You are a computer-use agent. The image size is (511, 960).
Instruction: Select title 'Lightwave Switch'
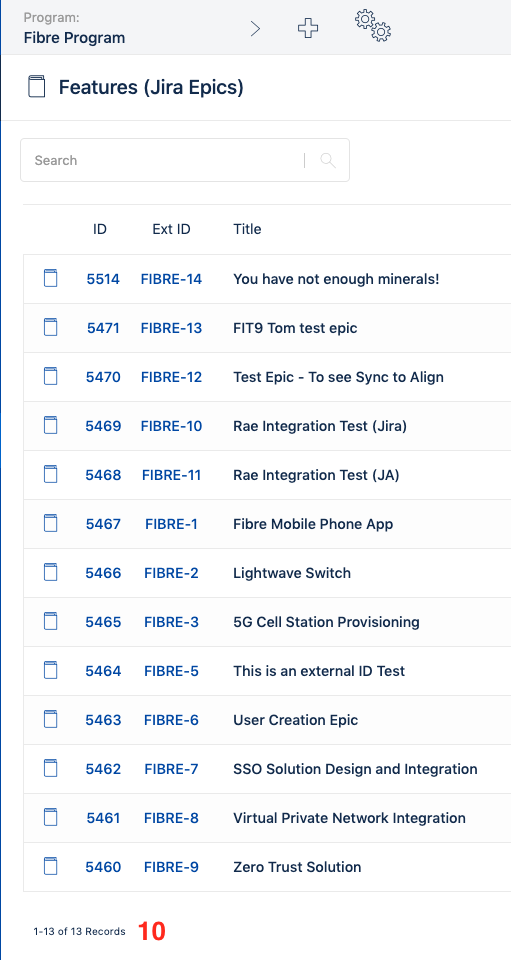[292, 573]
